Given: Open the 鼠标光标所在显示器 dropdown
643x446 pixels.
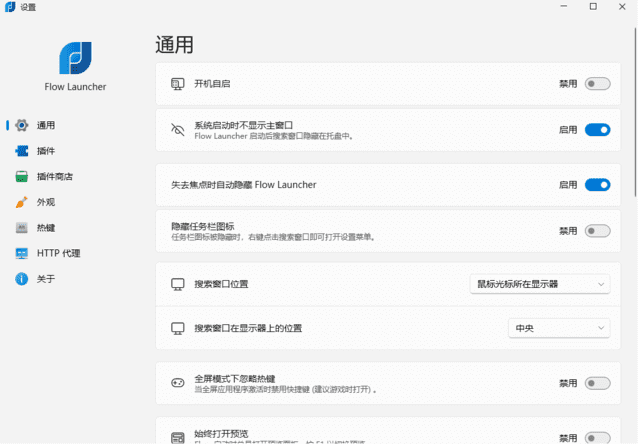Looking at the screenshot, I should [x=540, y=284].
